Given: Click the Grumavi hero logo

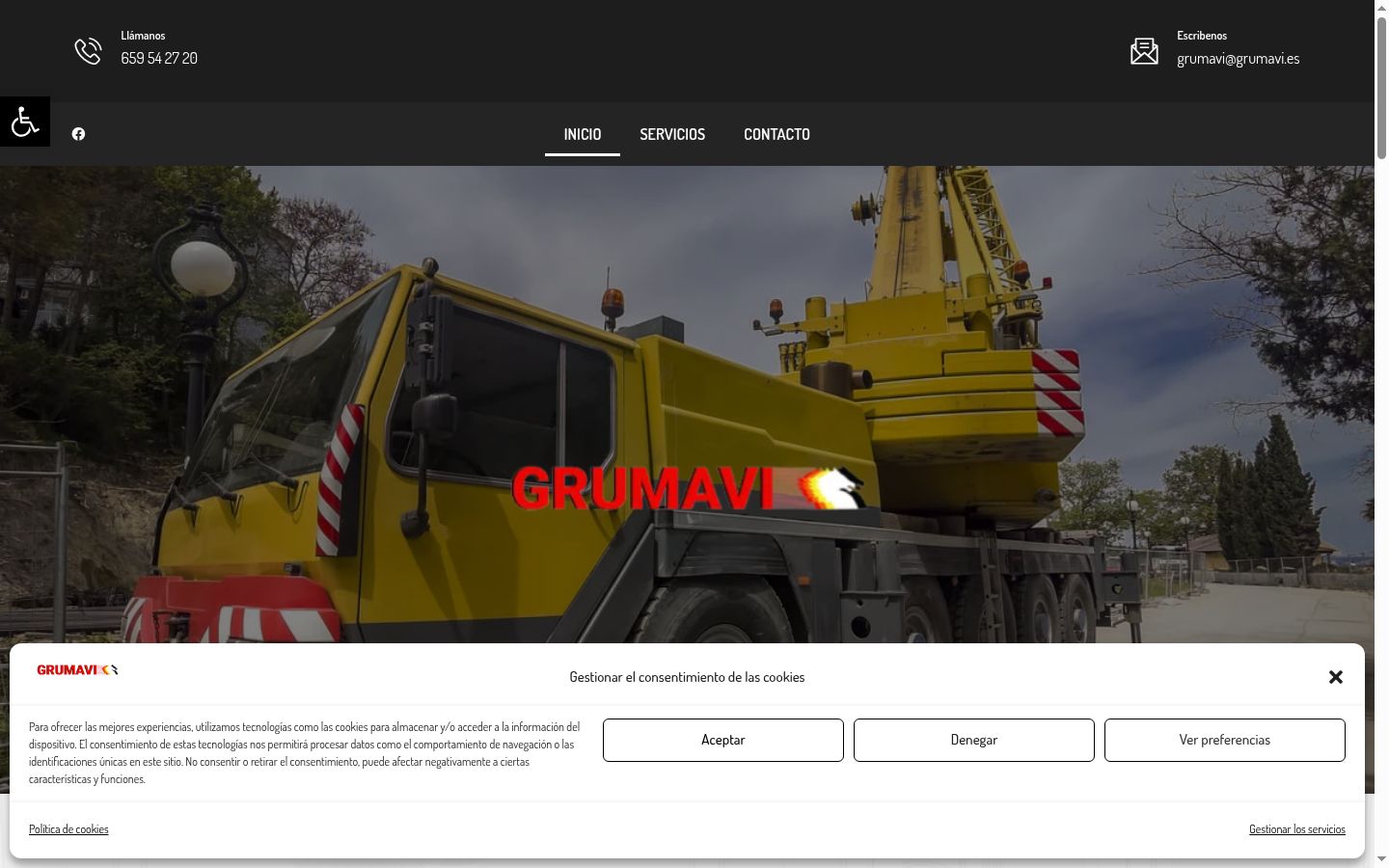Looking at the screenshot, I should click(x=688, y=488).
